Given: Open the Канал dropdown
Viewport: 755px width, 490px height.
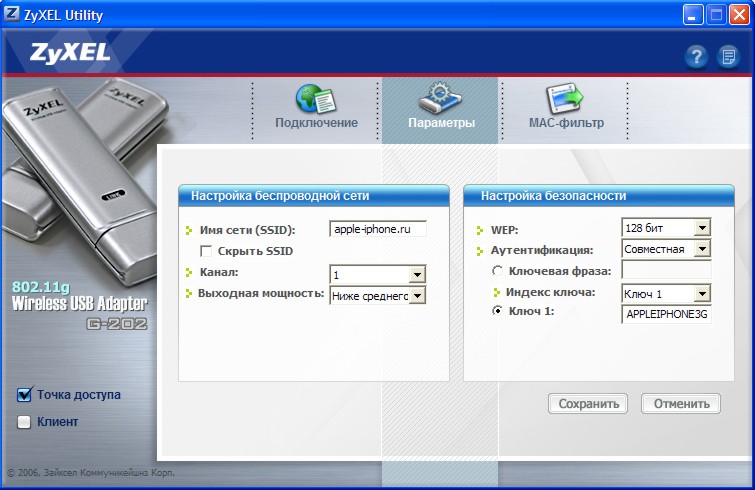Looking at the screenshot, I should [417, 274].
